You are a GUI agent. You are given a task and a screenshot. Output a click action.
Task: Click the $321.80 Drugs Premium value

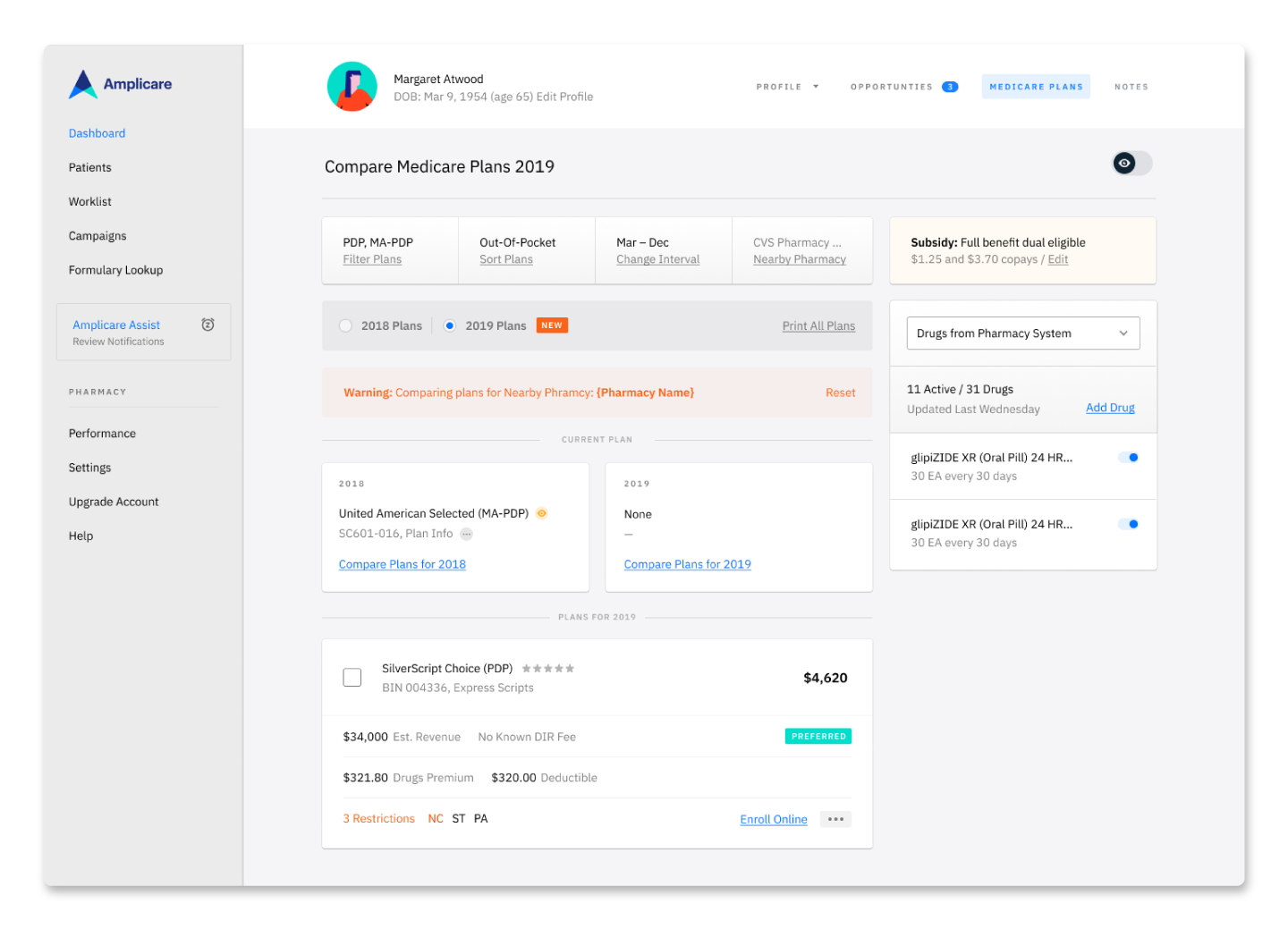(x=366, y=778)
